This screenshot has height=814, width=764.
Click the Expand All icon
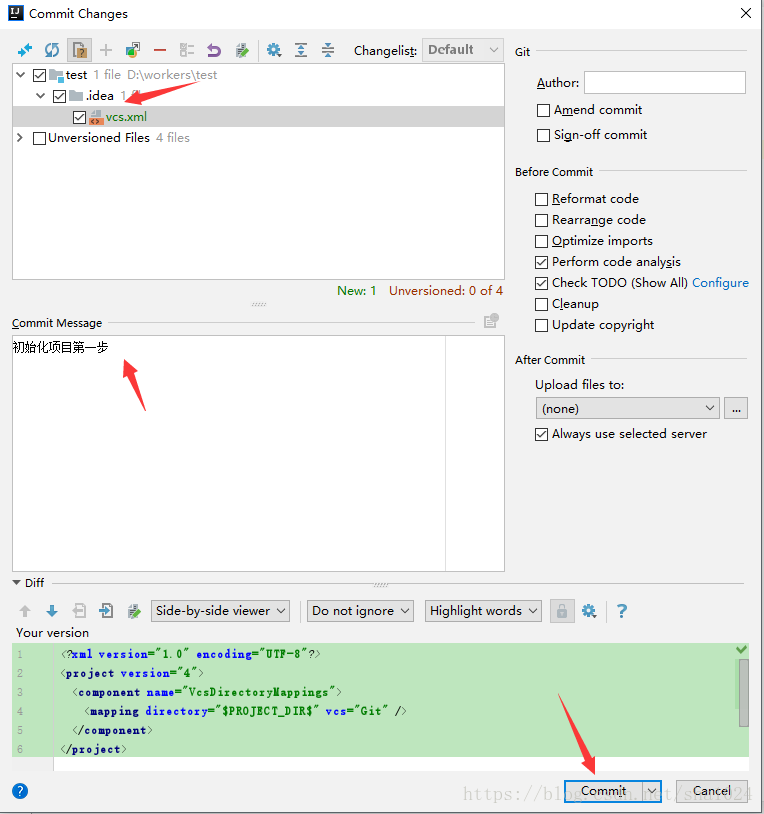point(301,50)
